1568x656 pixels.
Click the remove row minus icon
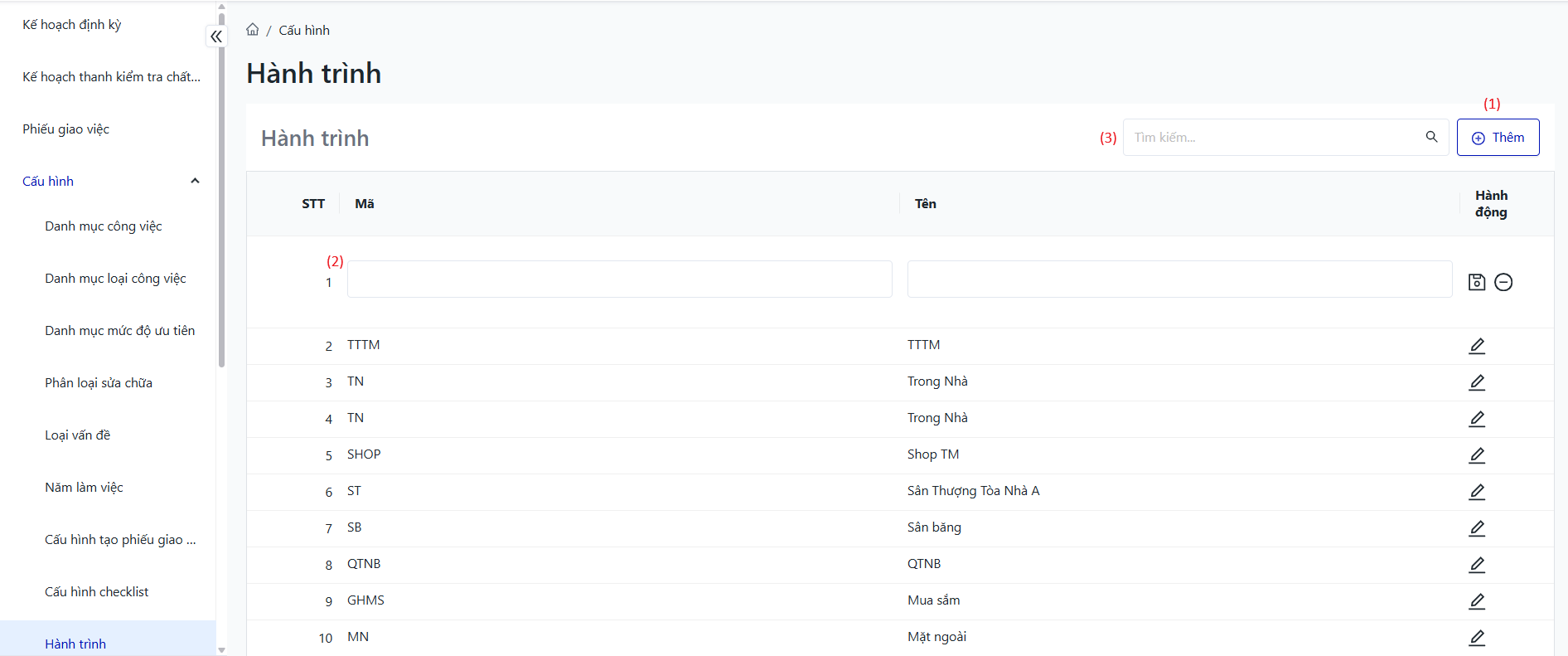1503,282
